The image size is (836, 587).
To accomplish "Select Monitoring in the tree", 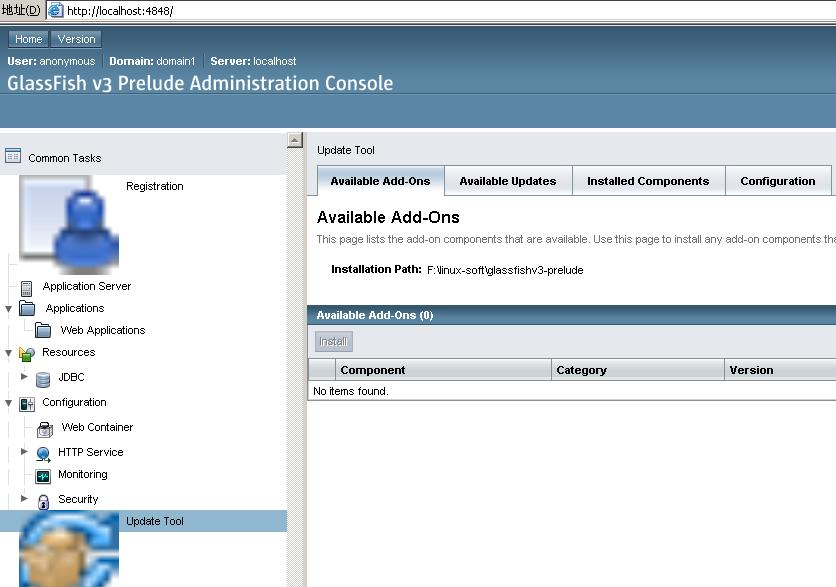I will pyautogui.click(x=83, y=475).
